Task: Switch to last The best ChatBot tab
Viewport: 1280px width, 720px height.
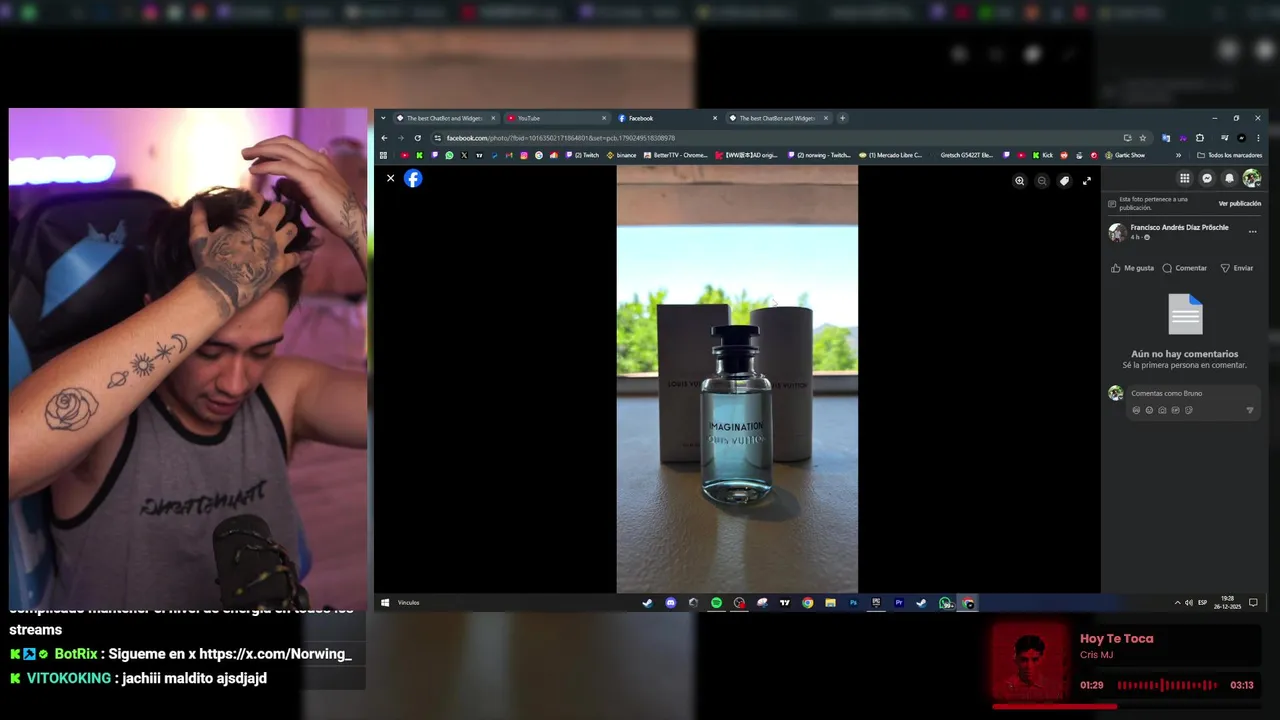Action: (779, 118)
